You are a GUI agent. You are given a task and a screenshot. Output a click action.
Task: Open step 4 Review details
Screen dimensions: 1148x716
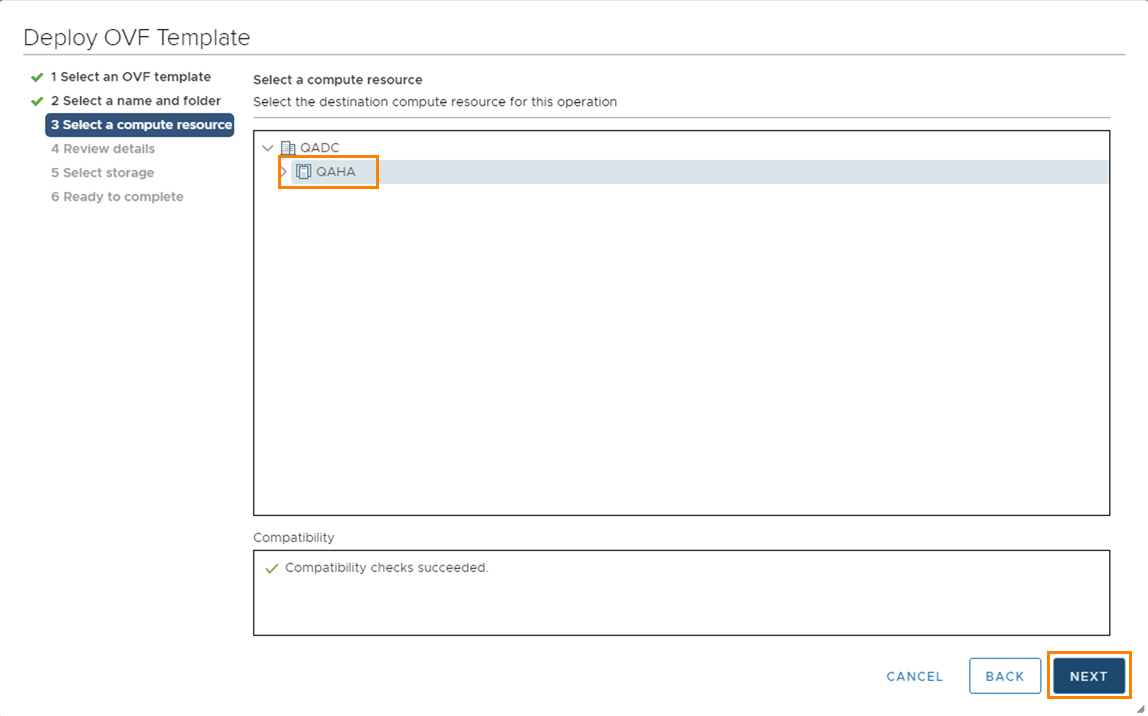pos(103,148)
